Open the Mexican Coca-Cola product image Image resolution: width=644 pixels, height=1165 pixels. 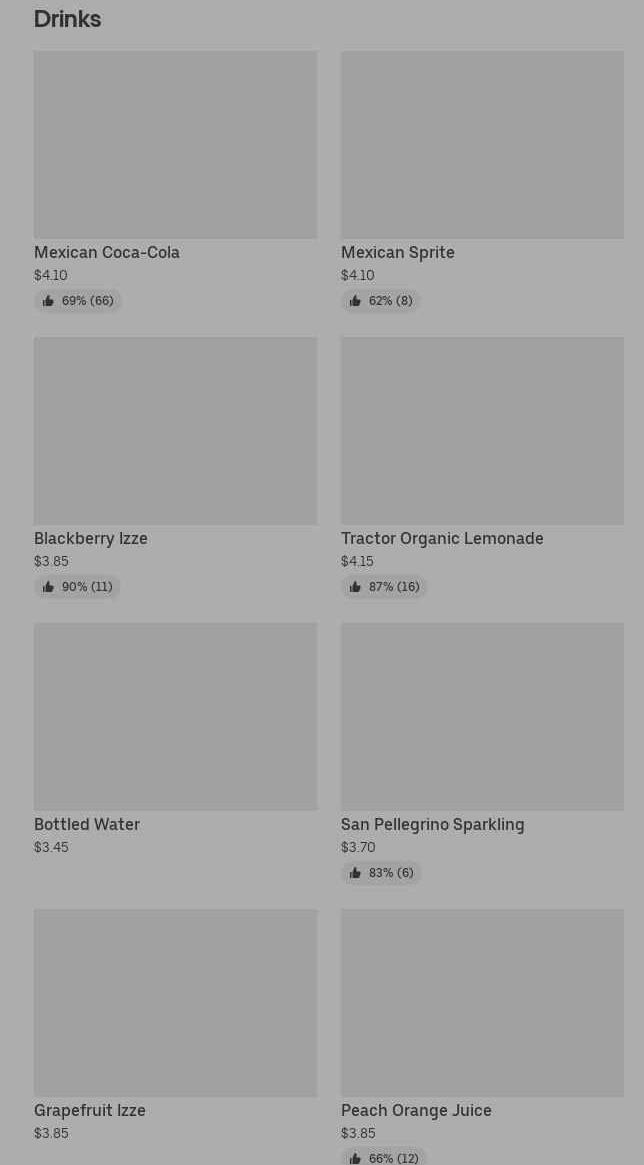[175, 145]
